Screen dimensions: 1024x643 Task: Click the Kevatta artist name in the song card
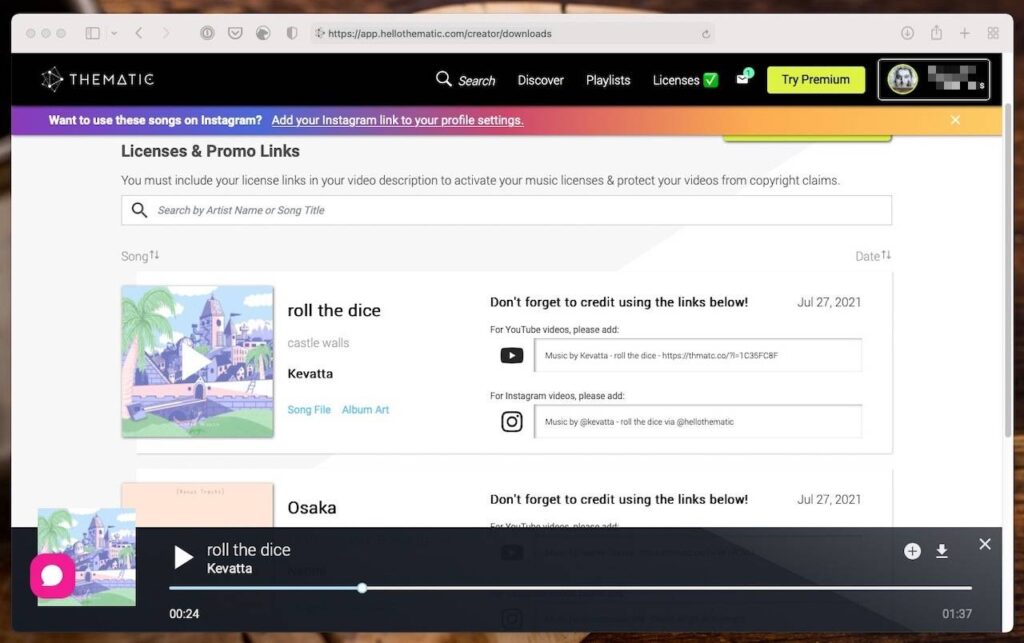310,374
